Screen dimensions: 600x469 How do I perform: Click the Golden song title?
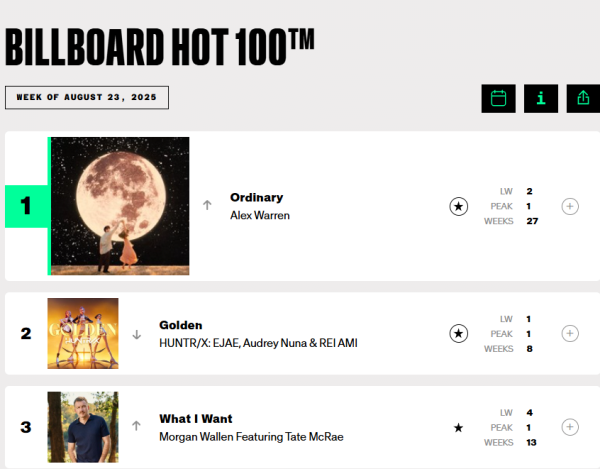181,325
